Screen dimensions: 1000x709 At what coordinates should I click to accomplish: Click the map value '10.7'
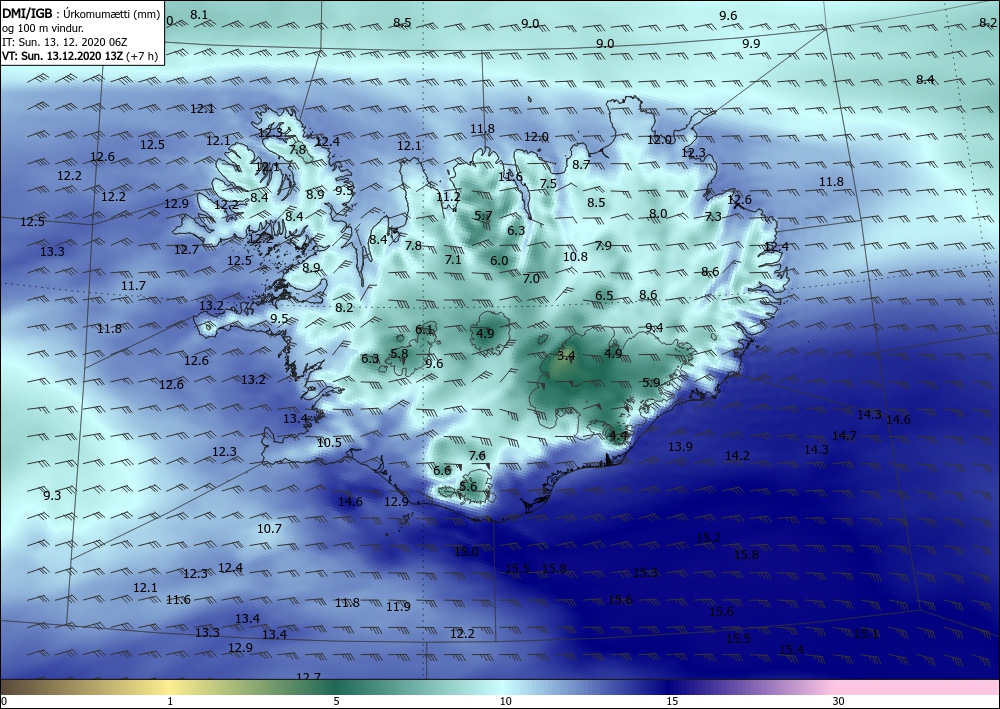pyautogui.click(x=269, y=528)
